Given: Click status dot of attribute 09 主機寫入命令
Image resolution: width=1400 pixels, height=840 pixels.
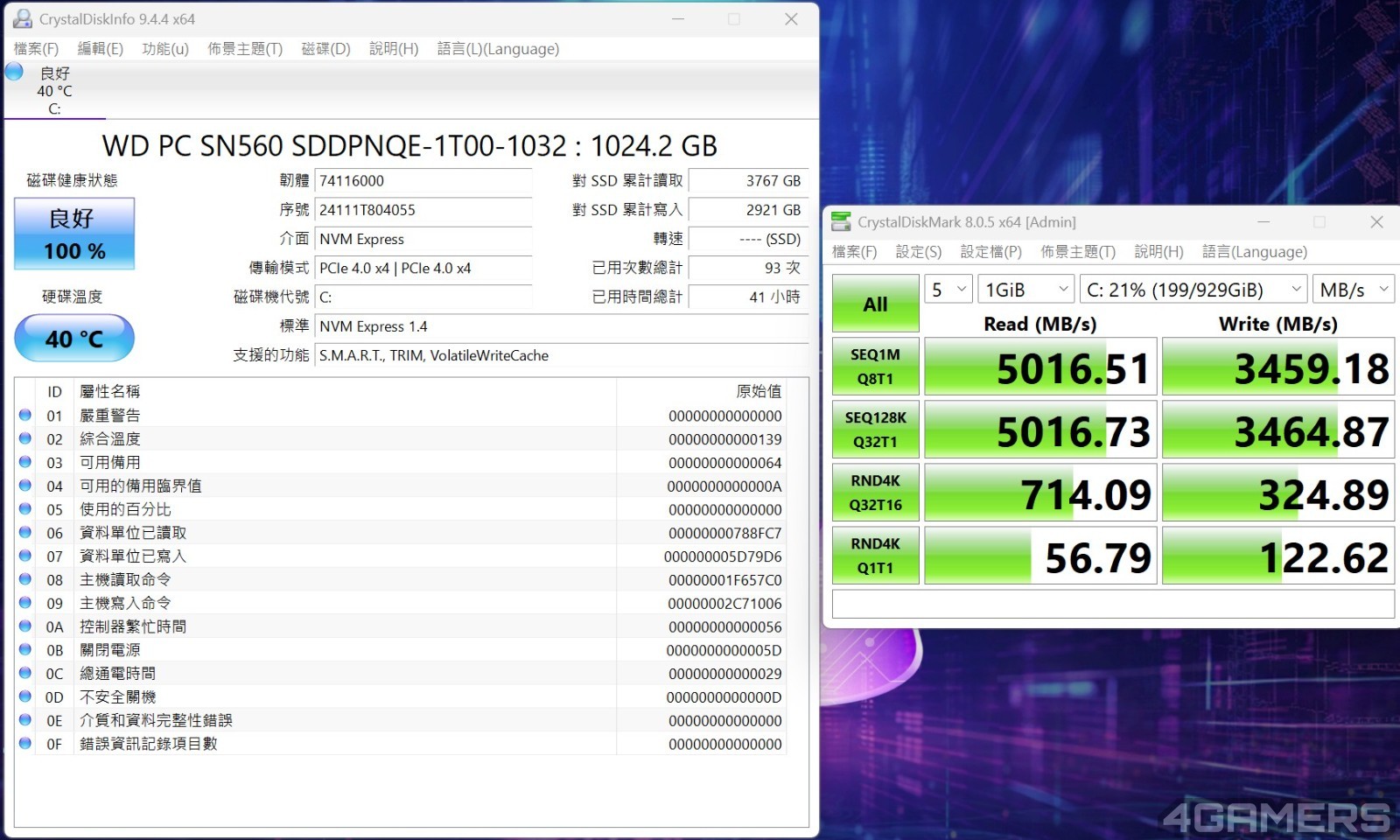Looking at the screenshot, I should 25,603.
